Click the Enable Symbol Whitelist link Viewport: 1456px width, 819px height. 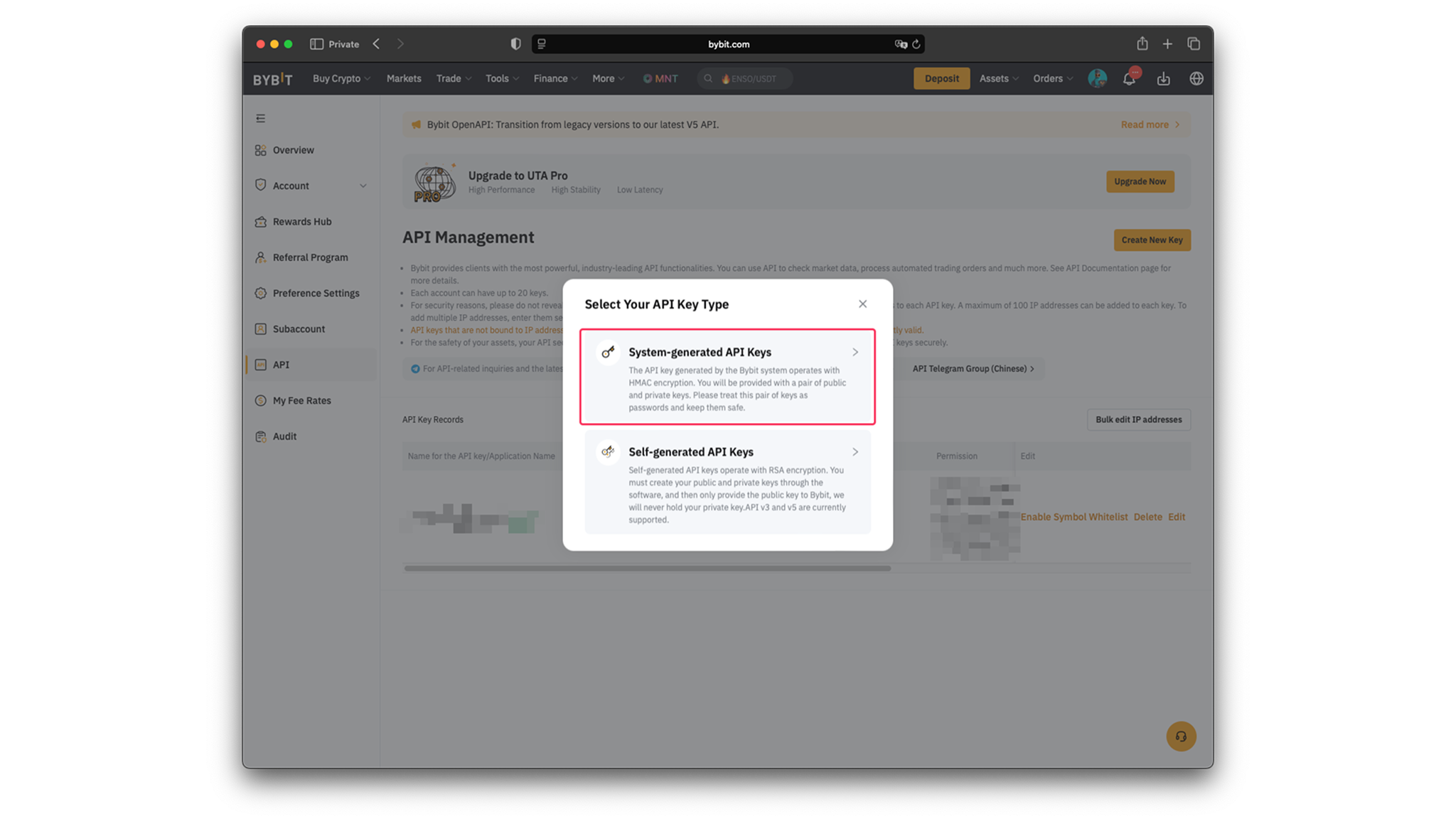[x=1074, y=517]
